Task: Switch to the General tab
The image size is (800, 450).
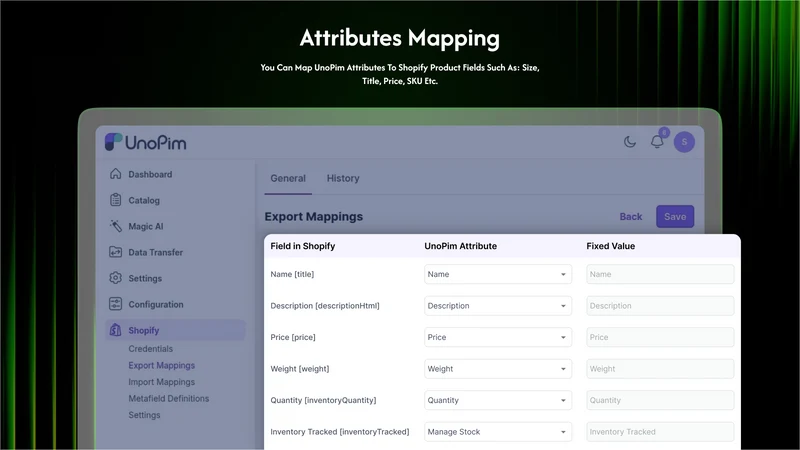Action: pos(288,178)
